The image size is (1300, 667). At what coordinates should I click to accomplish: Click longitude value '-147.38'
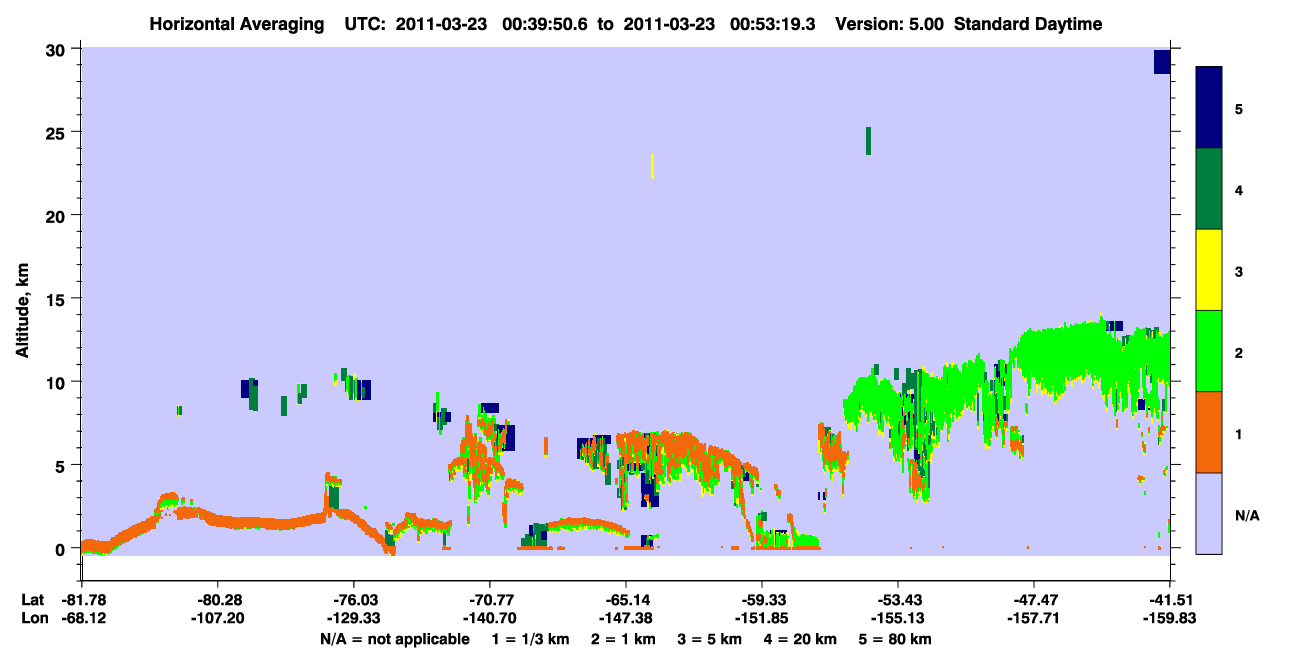(x=625, y=618)
